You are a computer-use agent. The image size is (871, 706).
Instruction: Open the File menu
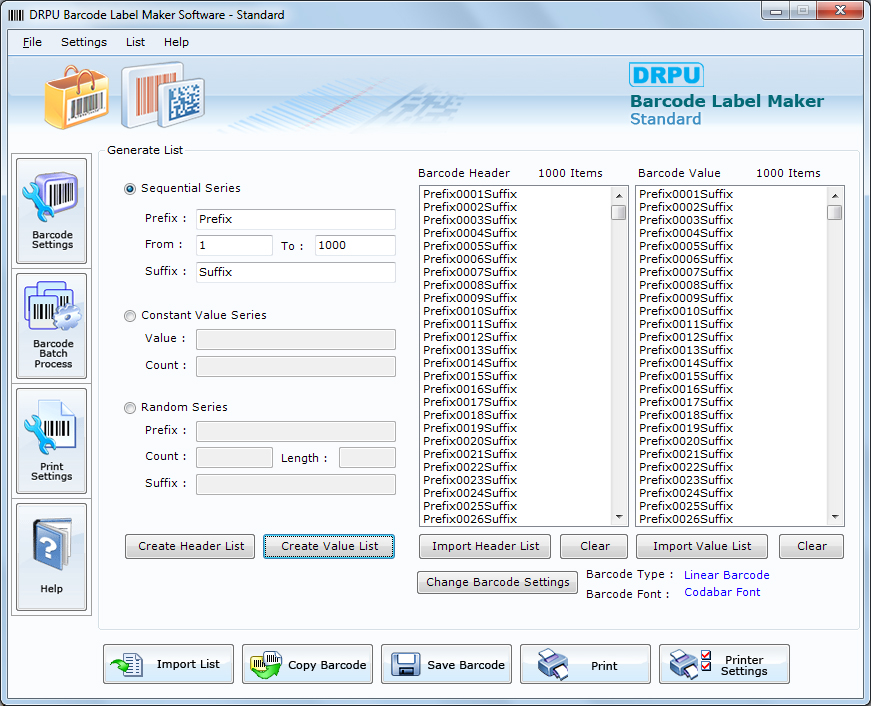point(32,42)
